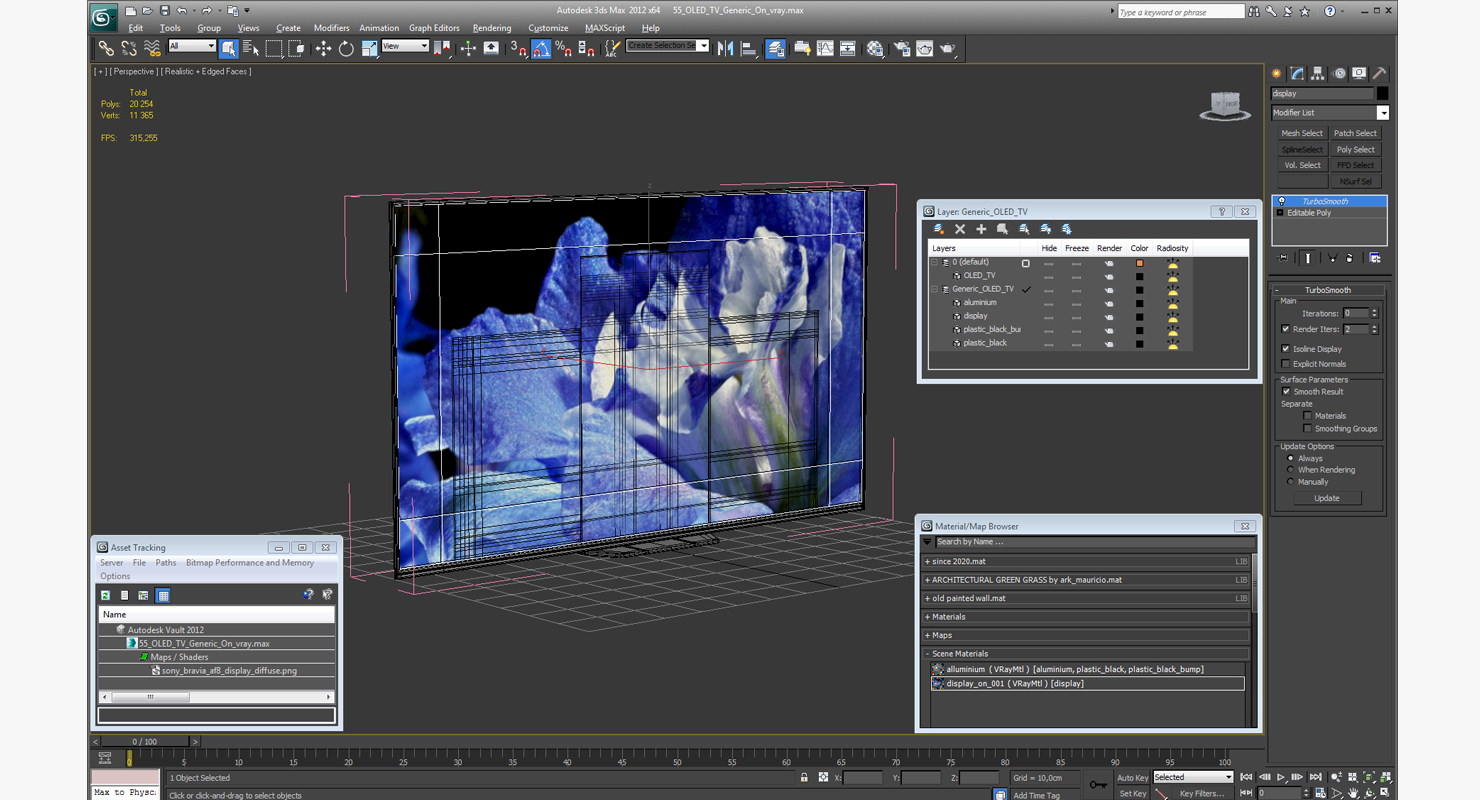This screenshot has width=1480, height=800.
Task: Open Bitmap Performance and Memory menu
Action: pos(250,563)
